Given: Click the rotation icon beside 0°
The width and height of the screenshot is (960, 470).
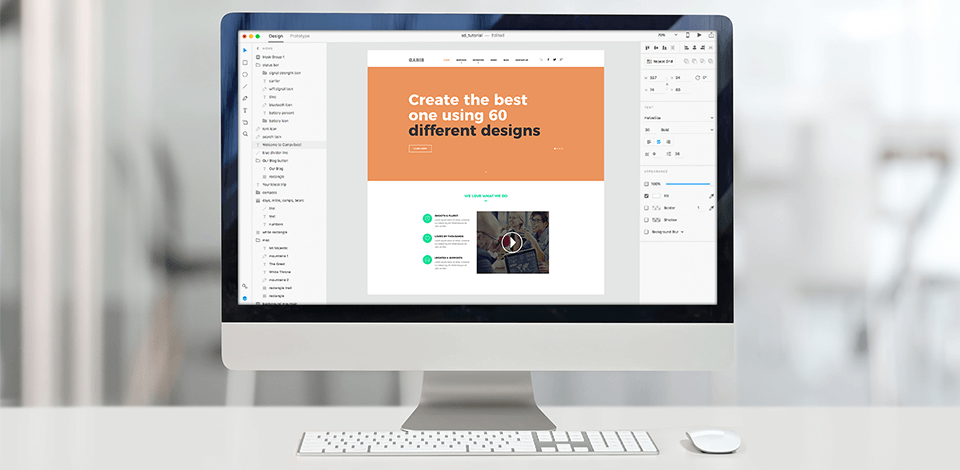Looking at the screenshot, I should click(x=697, y=78).
